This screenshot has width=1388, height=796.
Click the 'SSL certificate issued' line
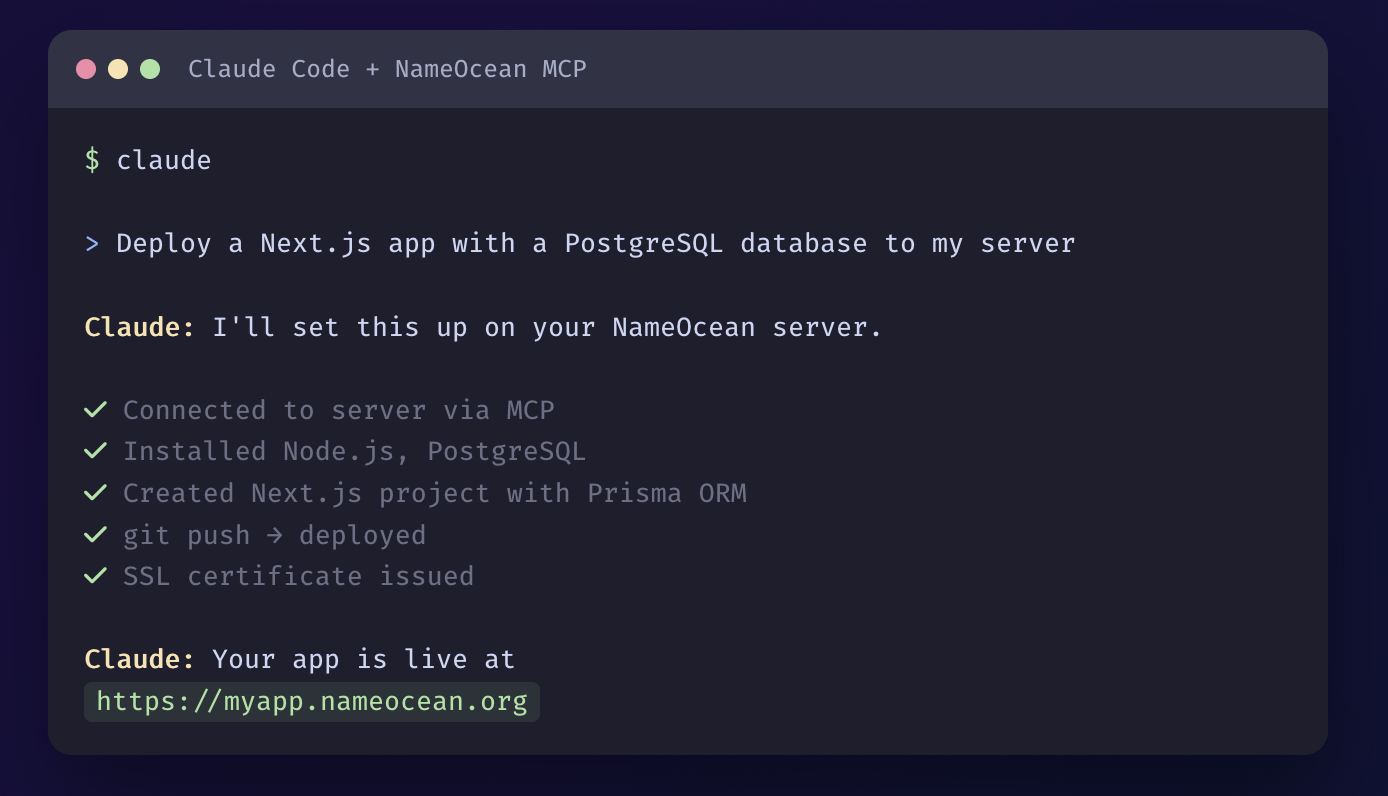pos(298,576)
